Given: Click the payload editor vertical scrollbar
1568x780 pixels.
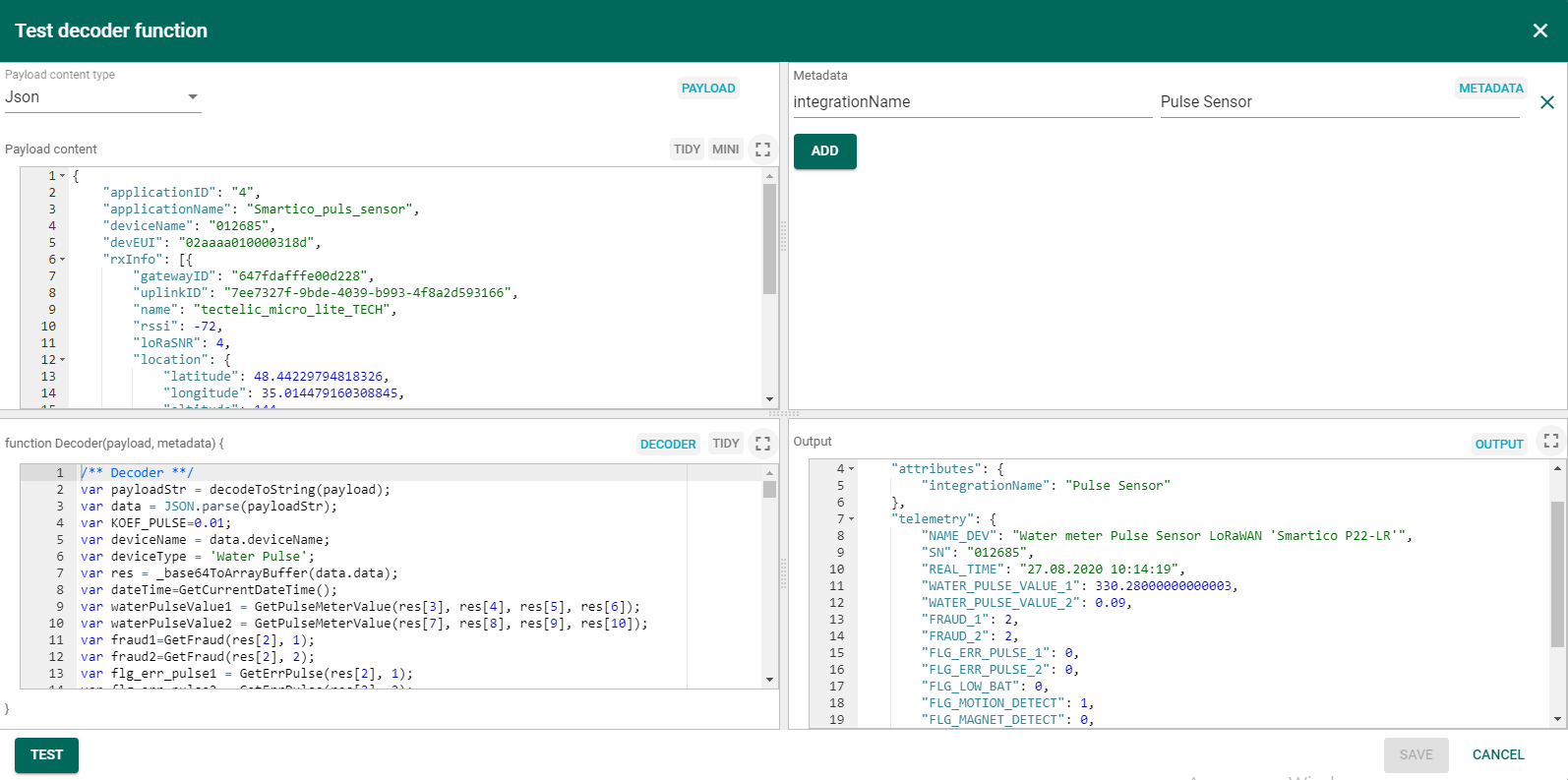Looking at the screenshot, I should (x=769, y=239).
